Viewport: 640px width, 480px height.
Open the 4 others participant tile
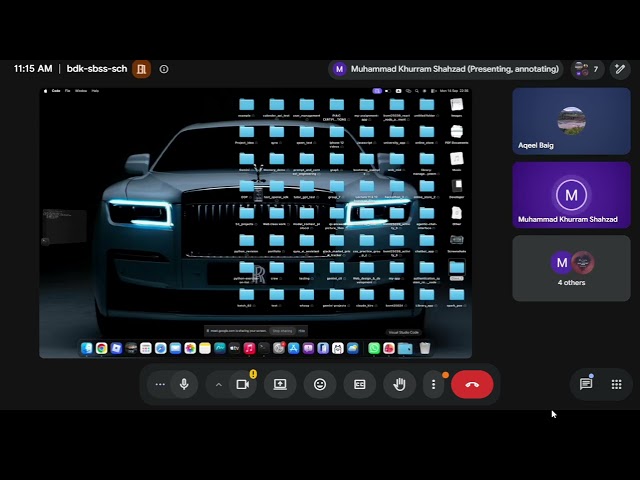(x=571, y=268)
